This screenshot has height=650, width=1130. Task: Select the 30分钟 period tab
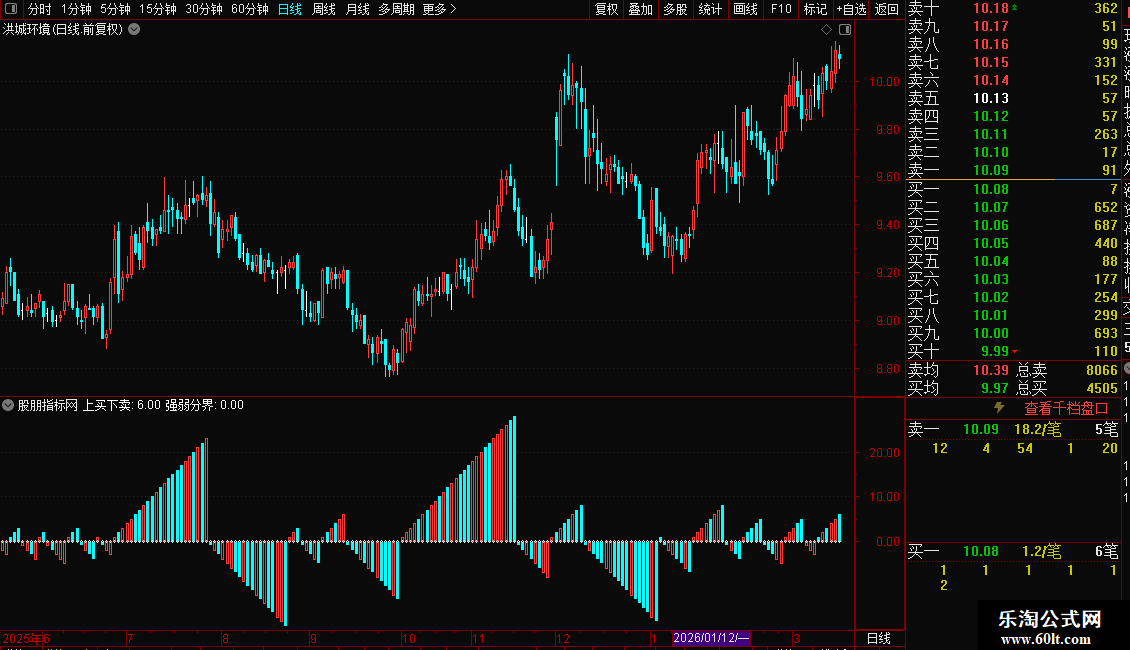(204, 9)
